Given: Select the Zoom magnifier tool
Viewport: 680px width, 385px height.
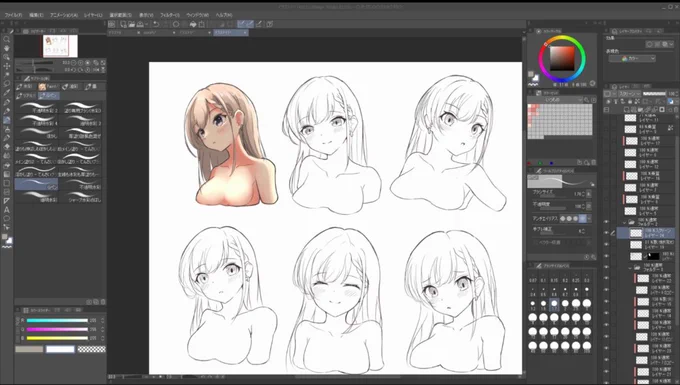Looking at the screenshot, I should pos(7,39).
